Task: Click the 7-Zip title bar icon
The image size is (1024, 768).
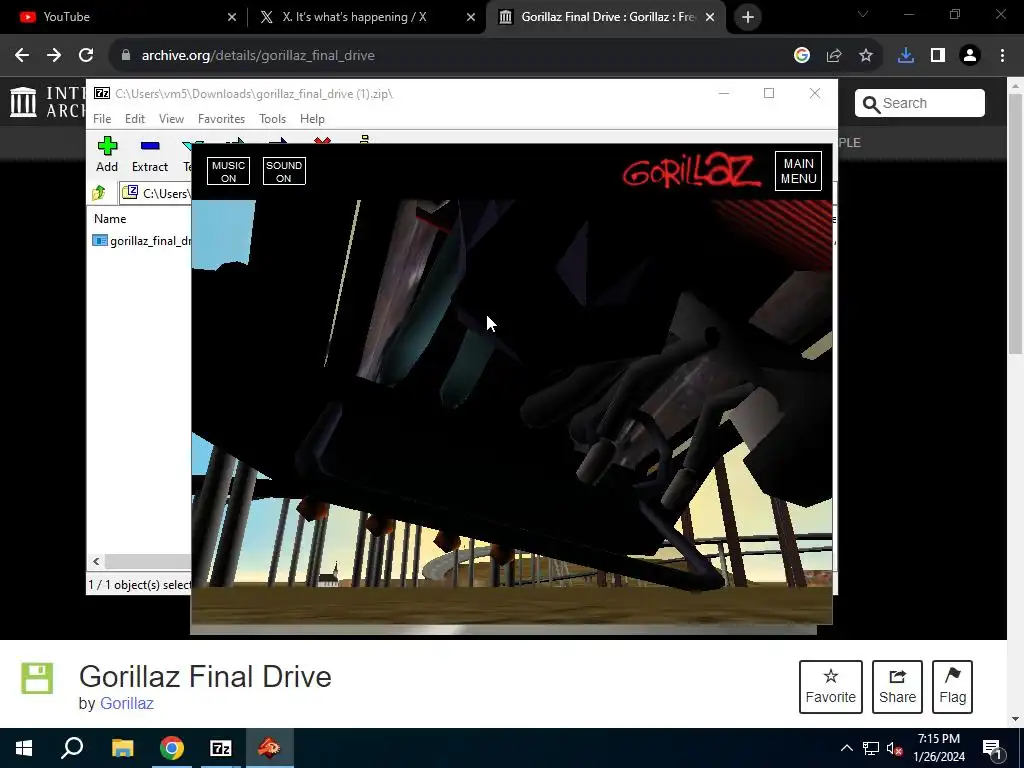Action: click(102, 93)
